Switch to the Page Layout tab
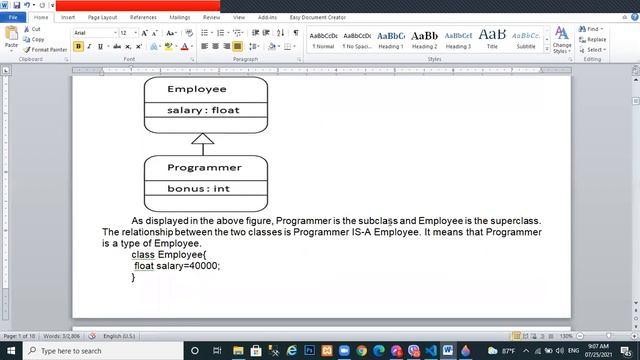This screenshot has width=640, height=360. tap(102, 17)
